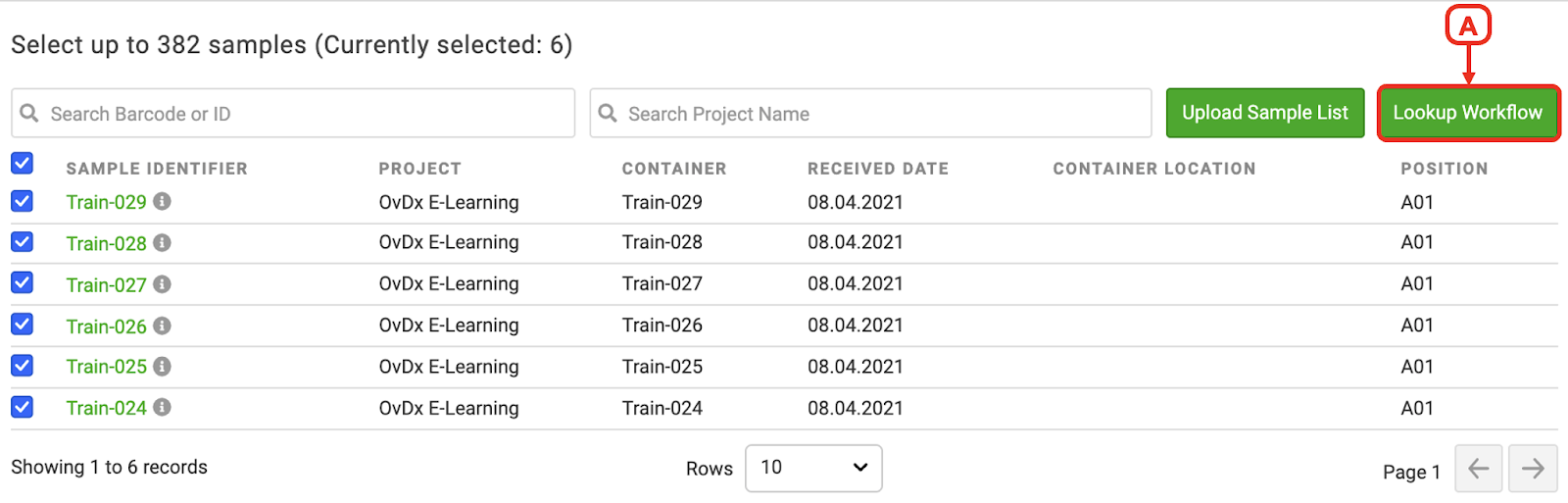The width and height of the screenshot is (1568, 503).
Task: Open the Rows per page dropdown
Action: coord(813,468)
